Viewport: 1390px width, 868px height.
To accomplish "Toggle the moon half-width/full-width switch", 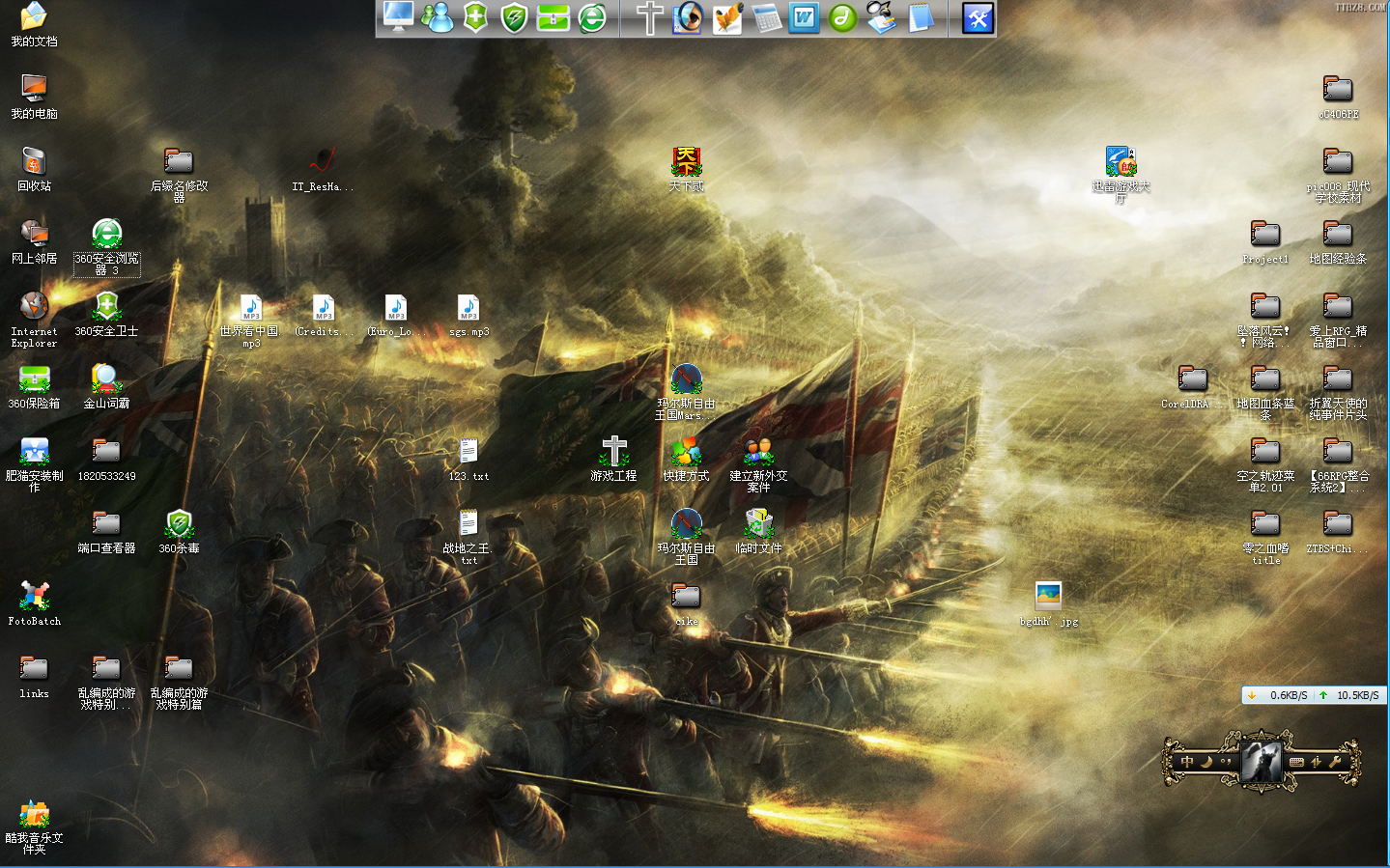I will [1206, 761].
